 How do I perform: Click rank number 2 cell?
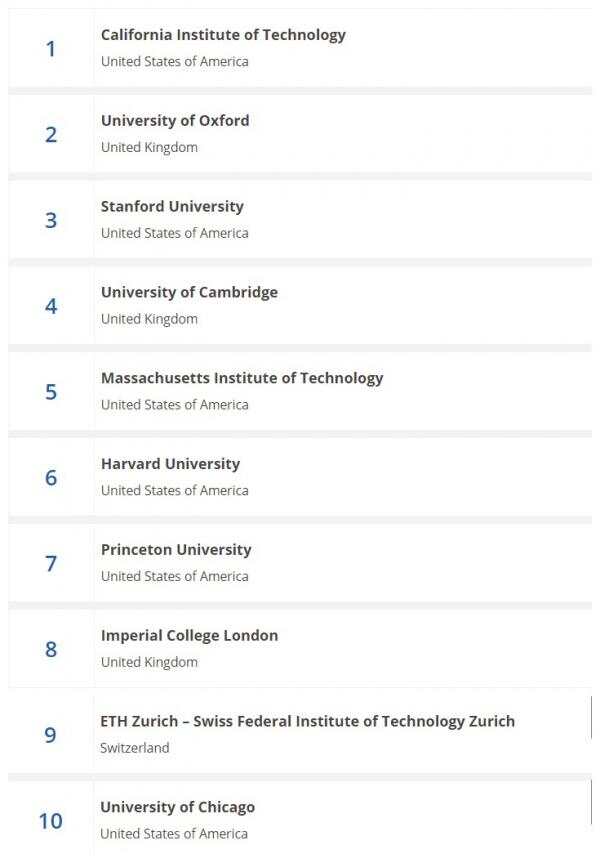point(51,135)
